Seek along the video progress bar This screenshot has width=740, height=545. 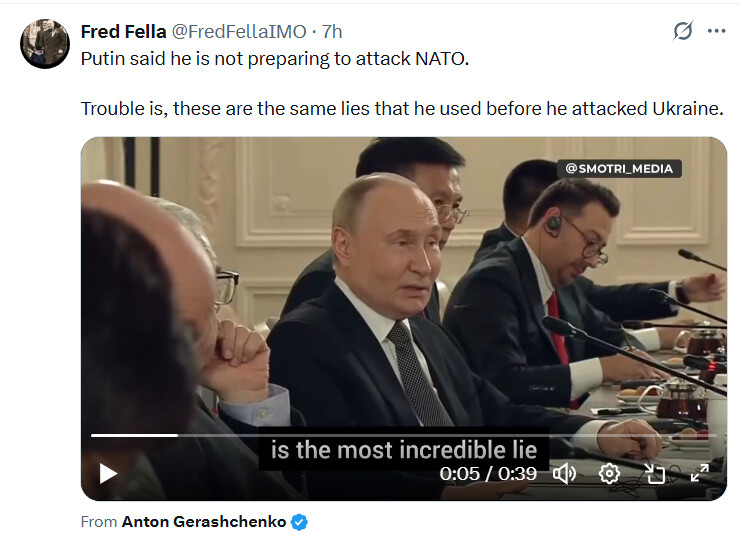point(404,436)
